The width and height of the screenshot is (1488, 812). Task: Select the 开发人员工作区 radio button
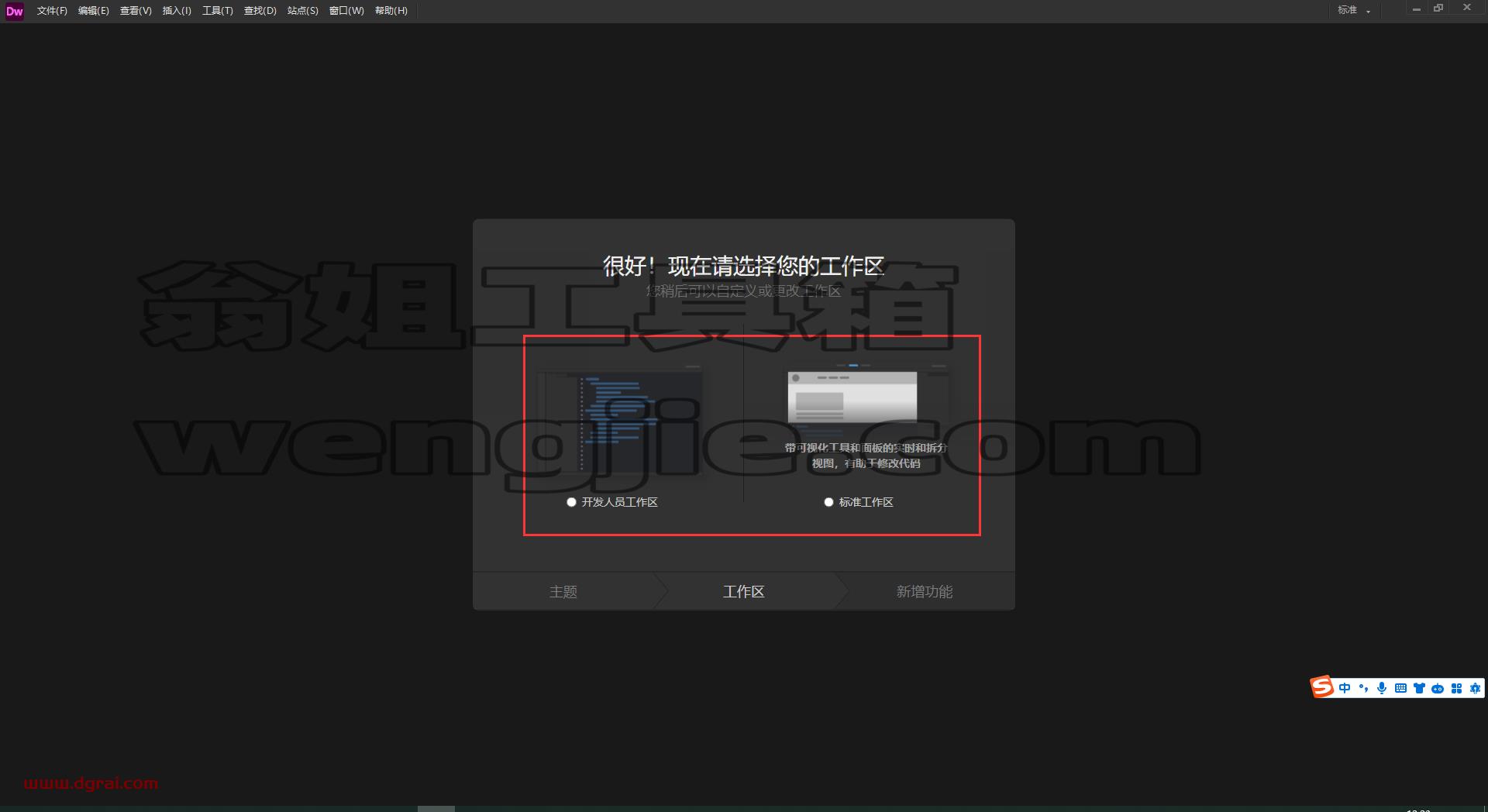click(571, 502)
